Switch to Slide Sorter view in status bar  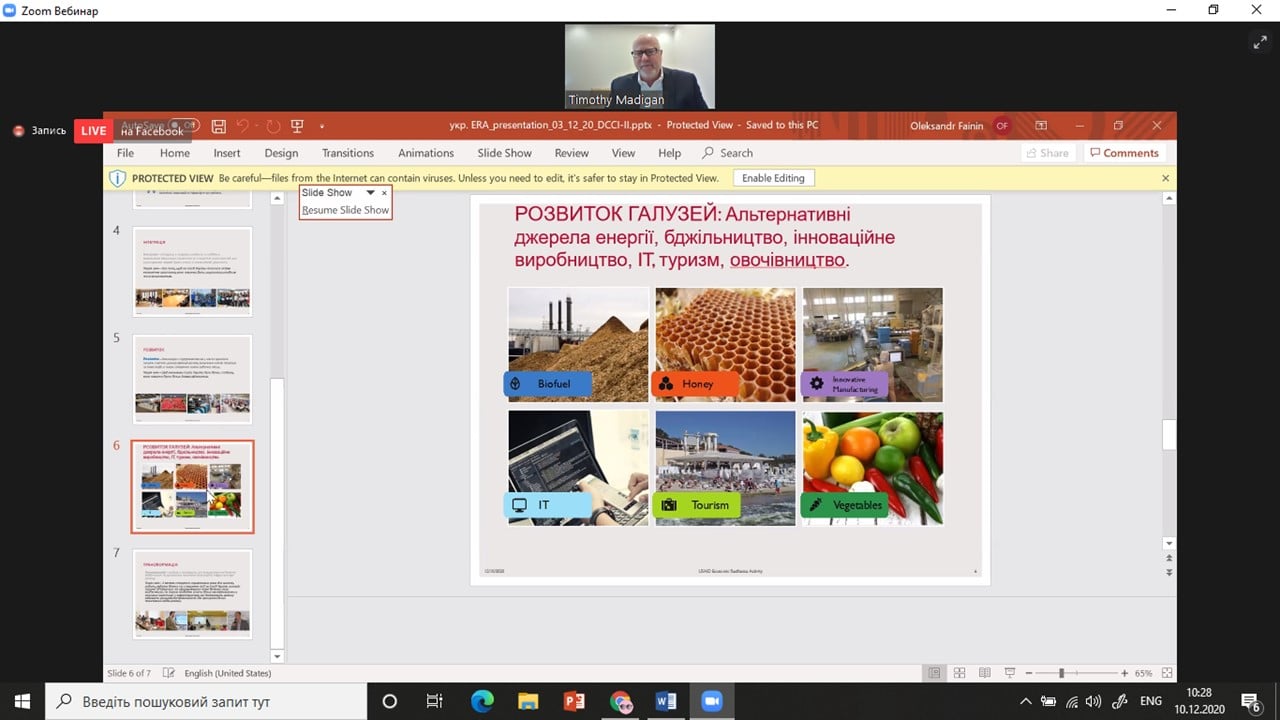(x=959, y=673)
